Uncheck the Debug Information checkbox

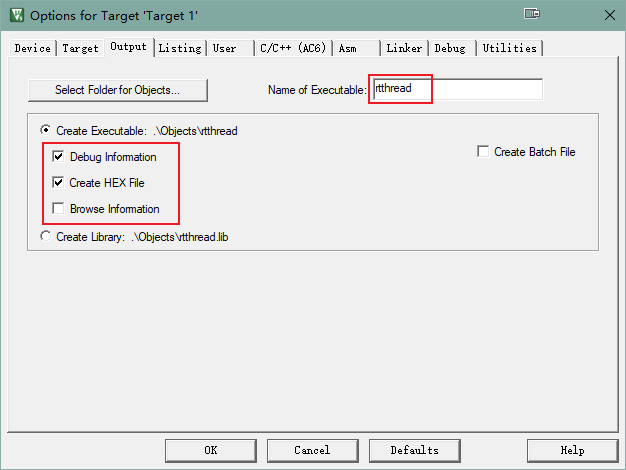tap(59, 157)
